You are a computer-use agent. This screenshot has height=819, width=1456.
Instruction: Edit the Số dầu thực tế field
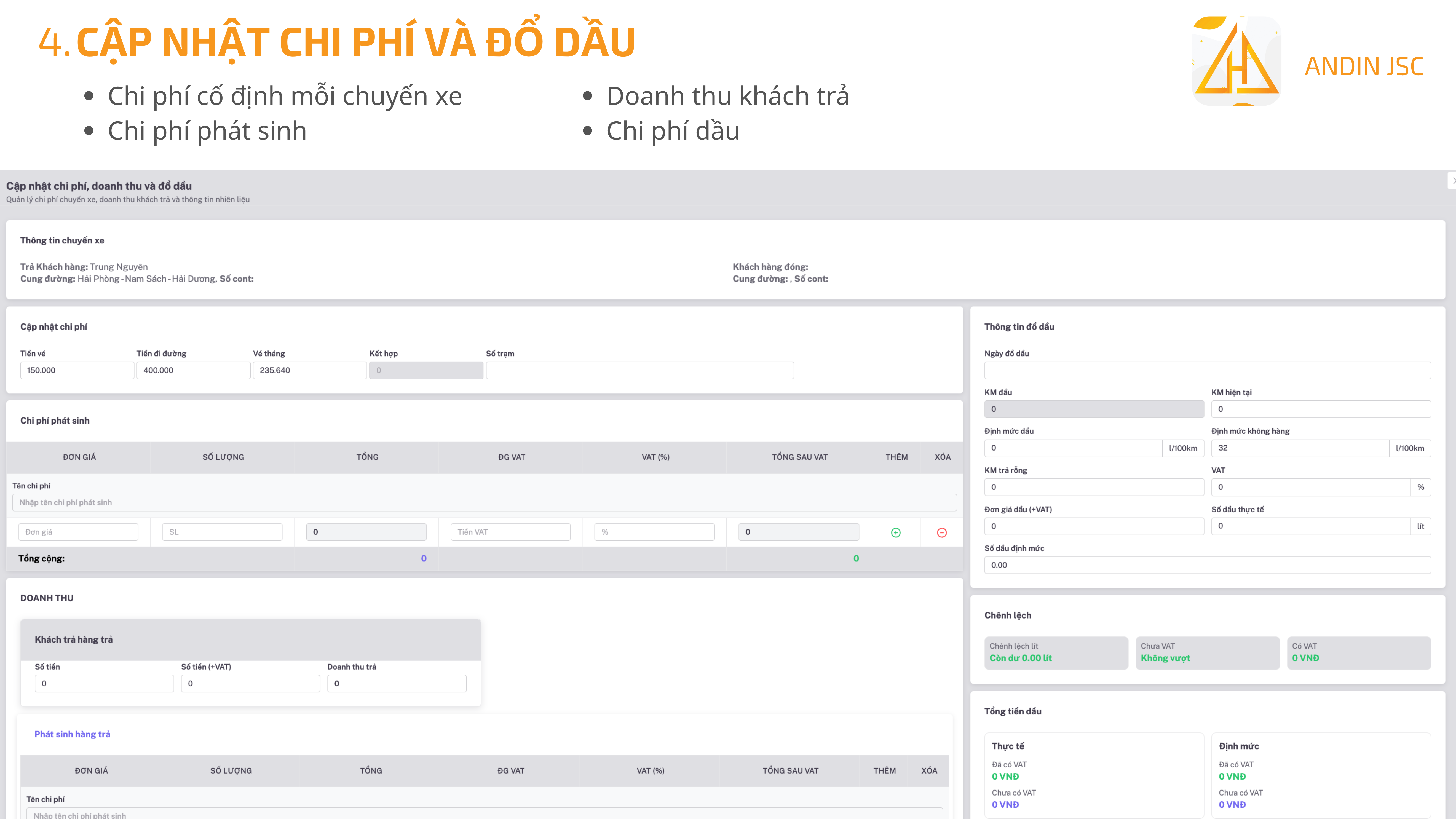pyautogui.click(x=1311, y=526)
